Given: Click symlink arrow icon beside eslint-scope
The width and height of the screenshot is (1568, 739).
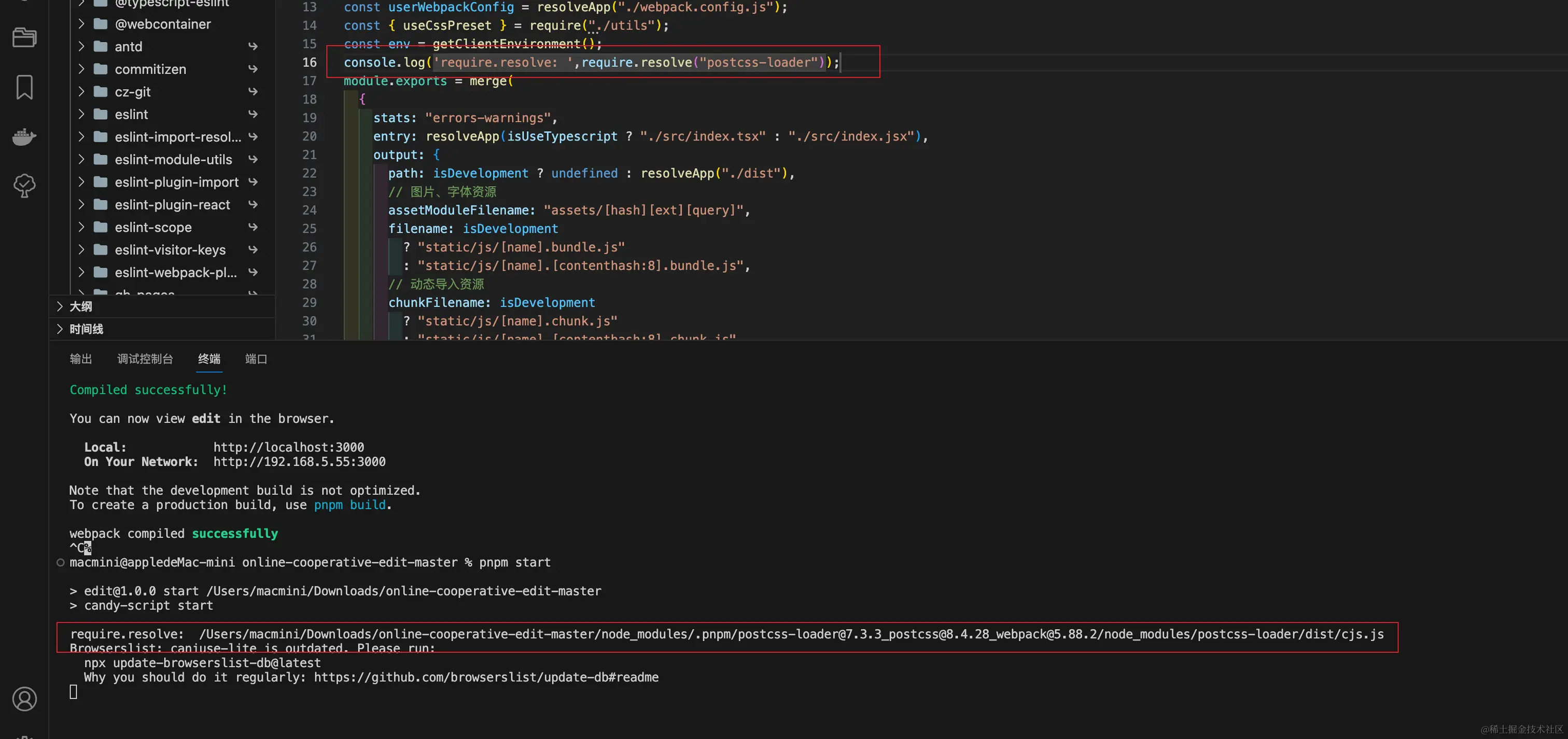Looking at the screenshot, I should [x=253, y=227].
